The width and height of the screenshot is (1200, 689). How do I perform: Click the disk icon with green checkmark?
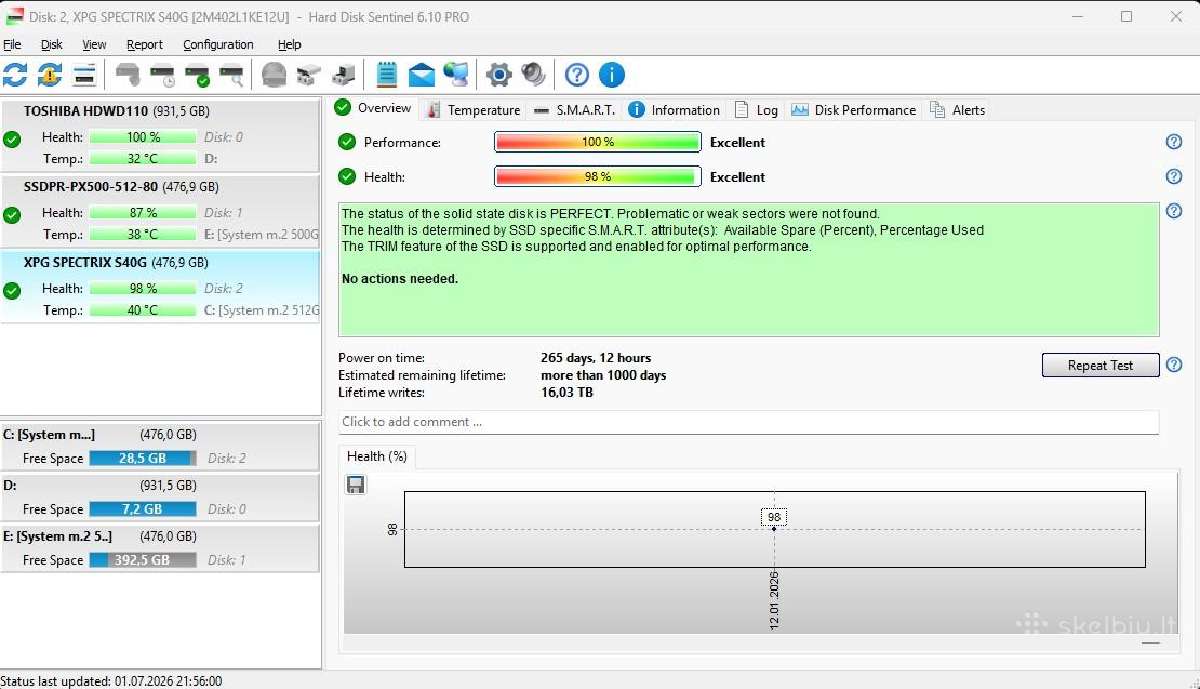[x=197, y=74]
